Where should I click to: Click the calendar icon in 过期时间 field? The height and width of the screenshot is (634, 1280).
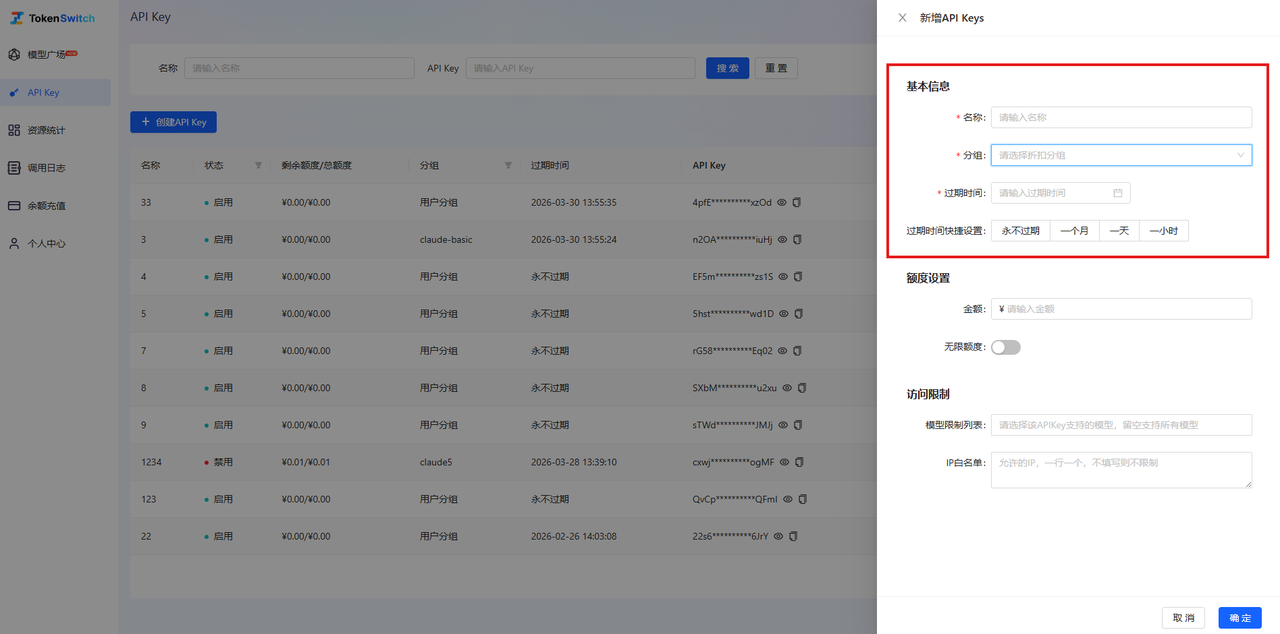click(1118, 193)
